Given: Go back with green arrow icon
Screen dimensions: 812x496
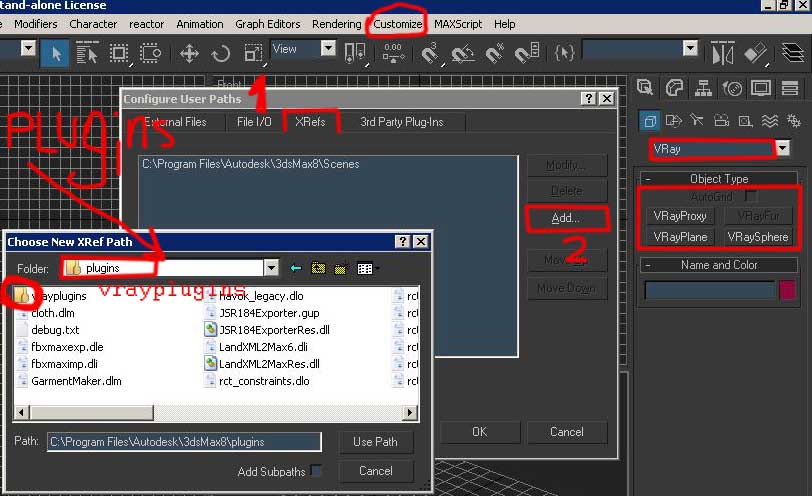Looking at the screenshot, I should 296,268.
